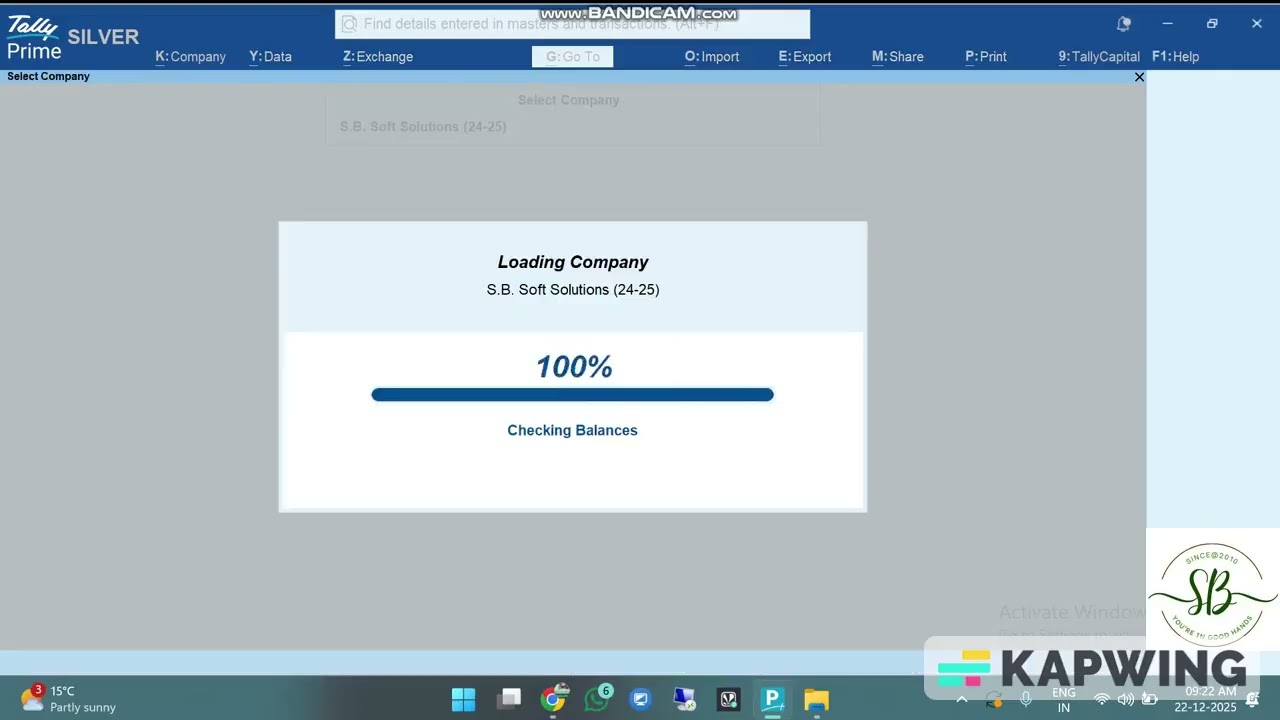This screenshot has height=720, width=1280.
Task: Minimize the TallyPrime window
Action: tap(1167, 24)
